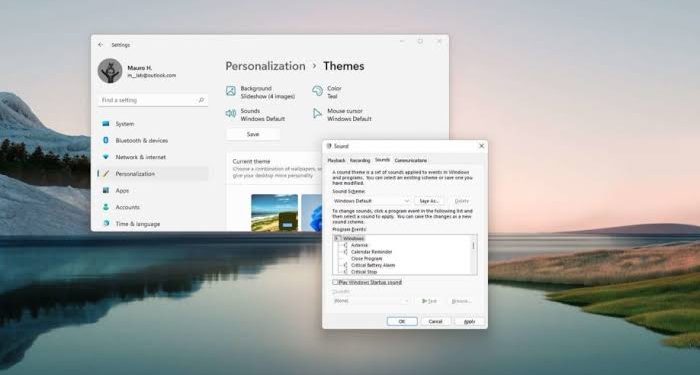The image size is (700, 375).
Task: Click the Network & internet wifi icon
Action: (106, 157)
